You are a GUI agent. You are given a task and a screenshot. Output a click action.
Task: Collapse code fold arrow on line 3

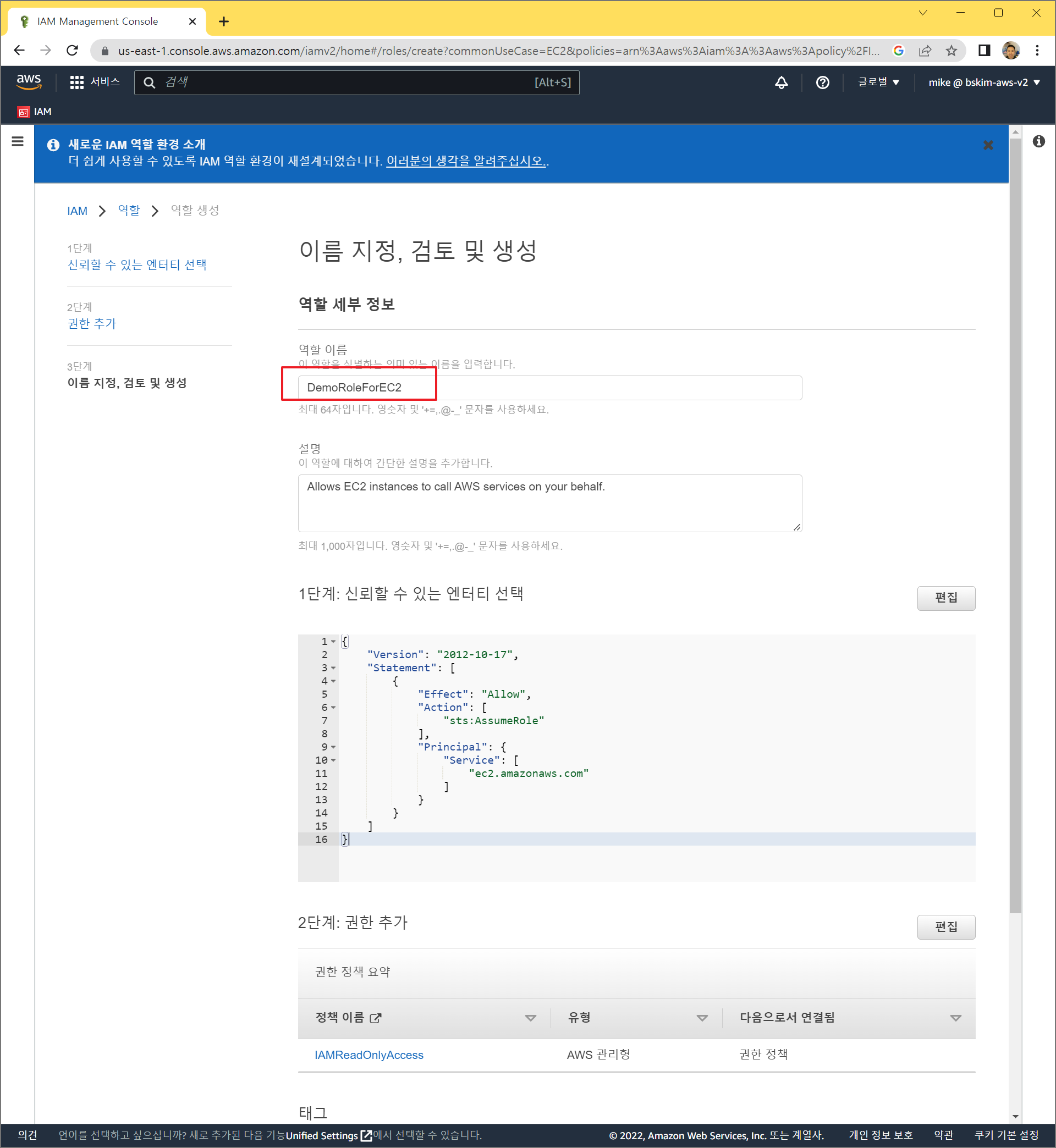tap(333, 667)
